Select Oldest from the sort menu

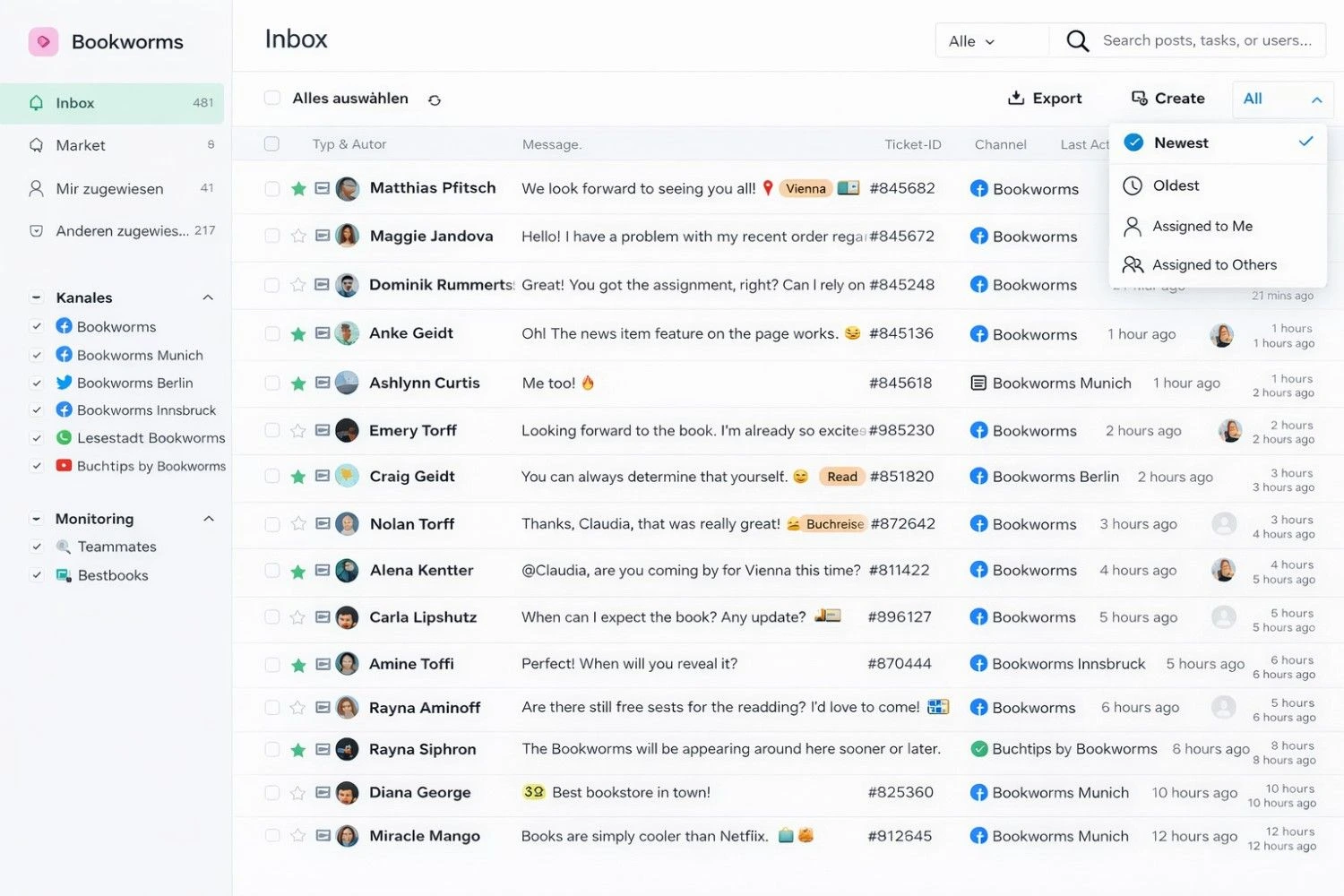coord(1176,185)
